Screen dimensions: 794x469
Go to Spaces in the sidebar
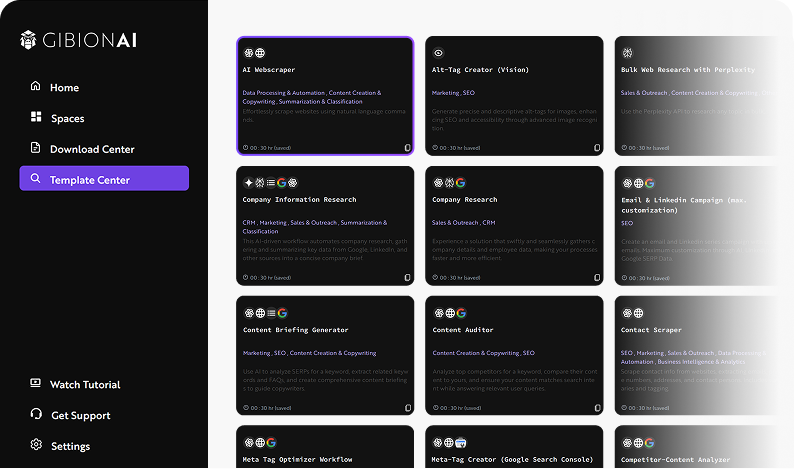68,118
